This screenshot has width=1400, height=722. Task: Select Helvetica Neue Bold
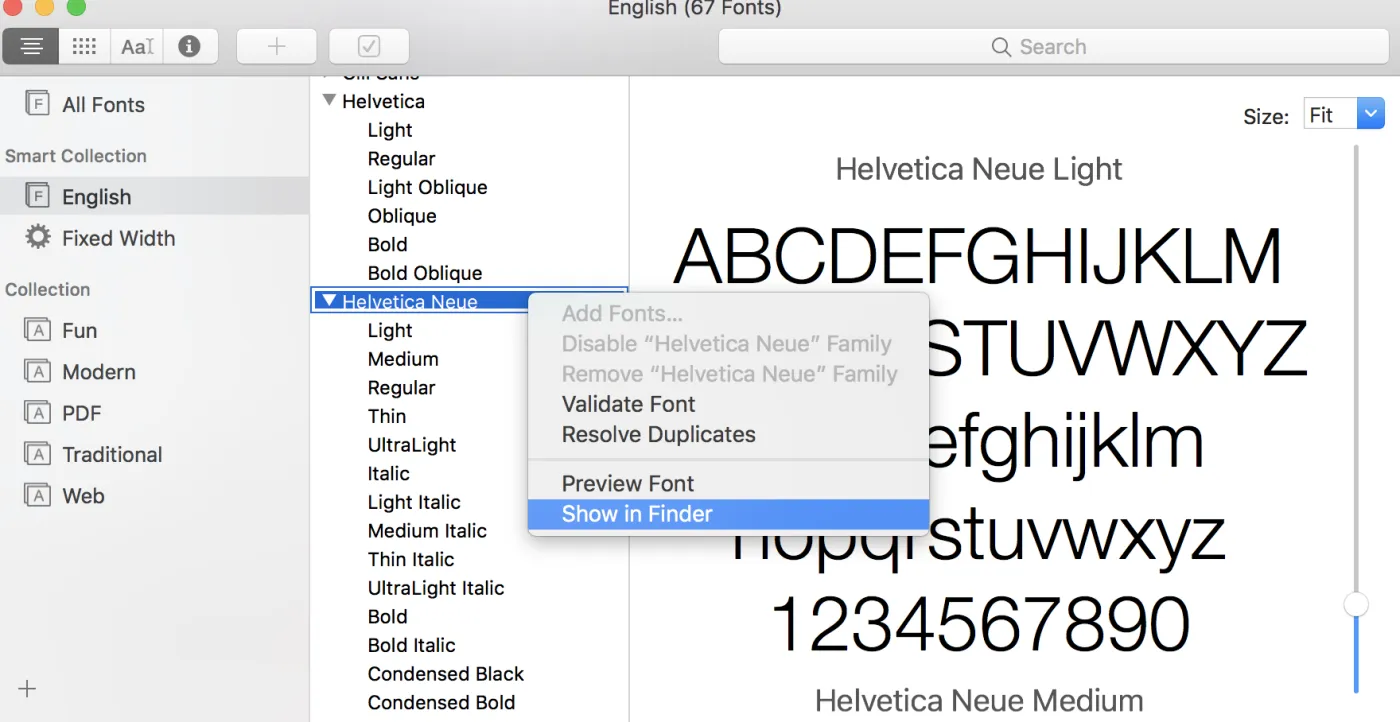pos(387,617)
